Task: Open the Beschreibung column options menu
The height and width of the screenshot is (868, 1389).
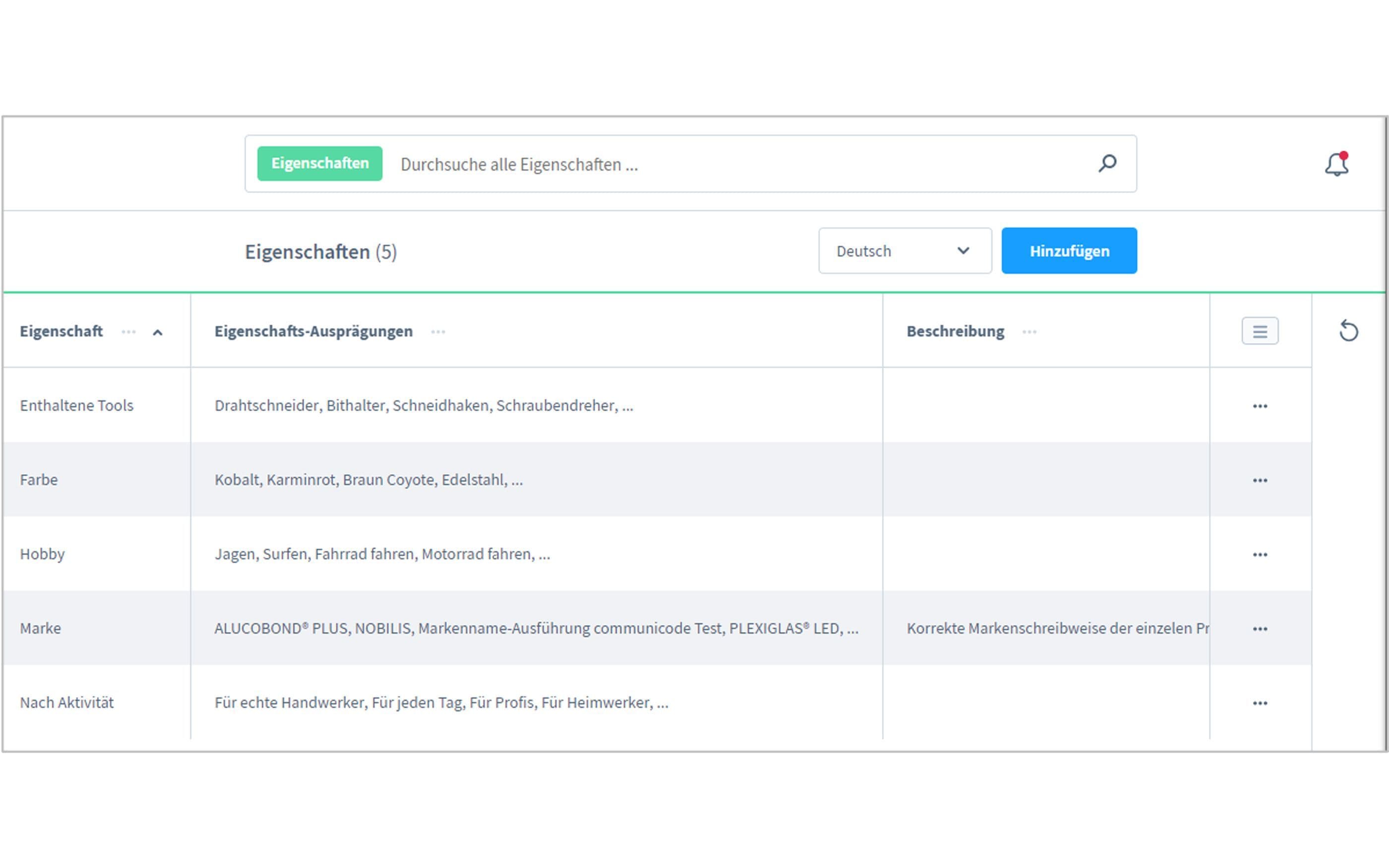Action: coord(1030,332)
